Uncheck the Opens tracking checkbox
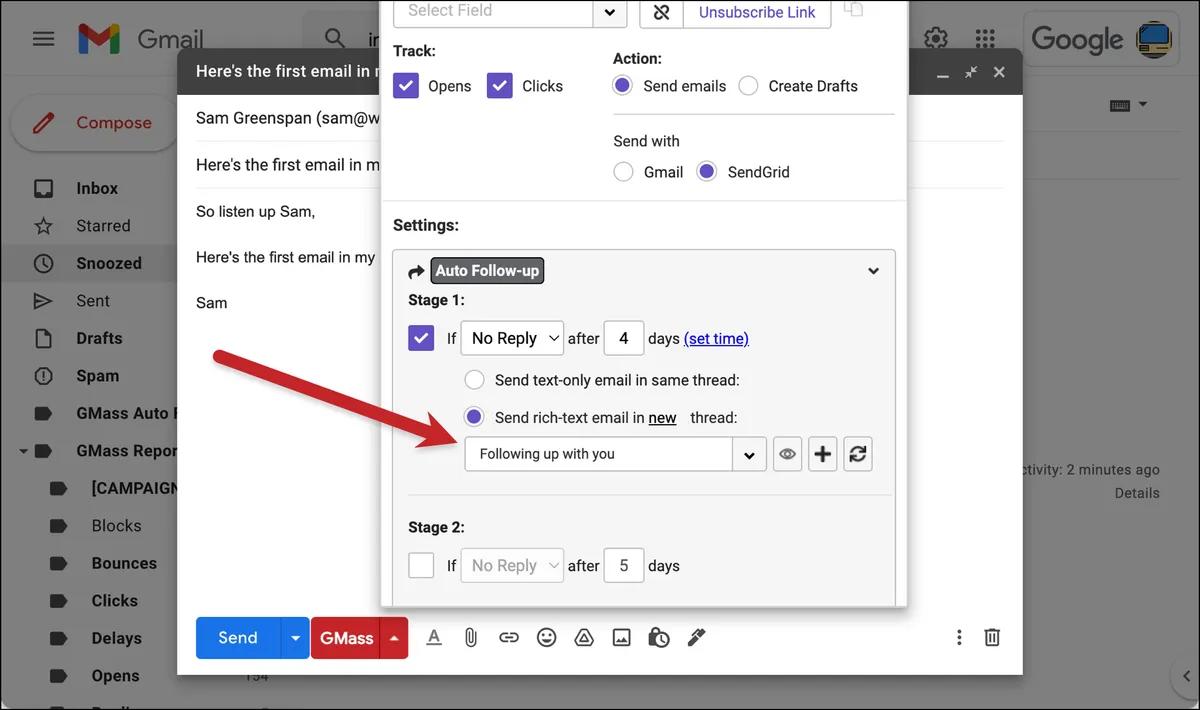 click(406, 86)
